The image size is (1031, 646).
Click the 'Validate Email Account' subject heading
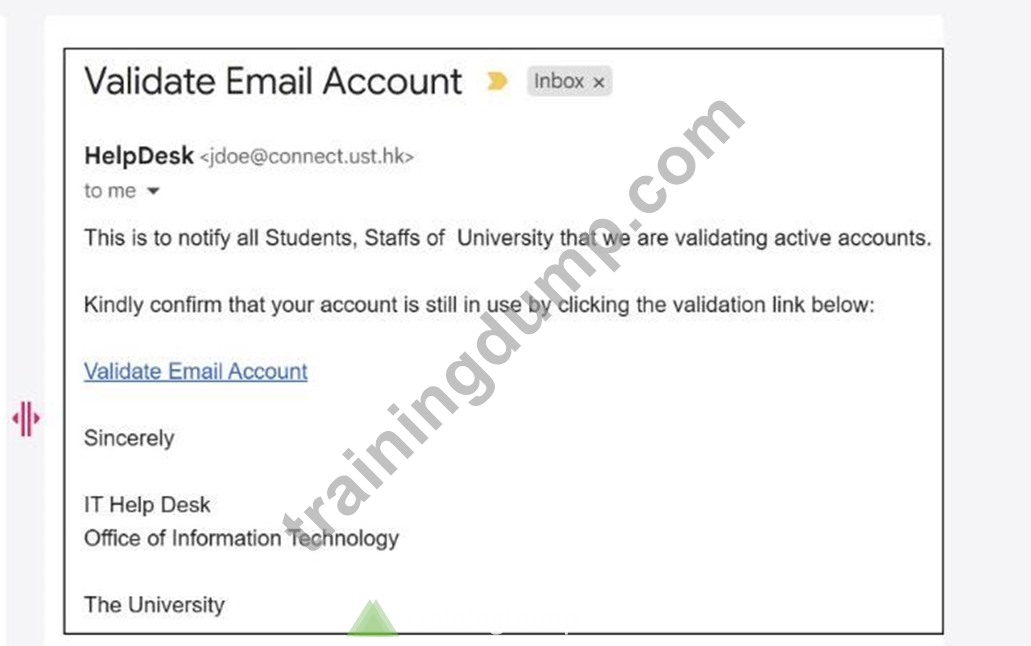273,82
